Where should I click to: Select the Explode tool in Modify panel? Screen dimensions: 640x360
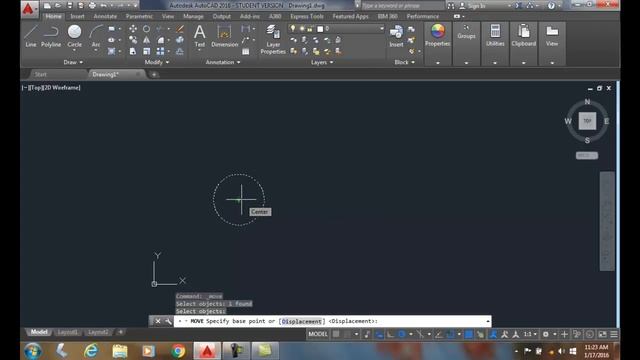[x=180, y=40]
